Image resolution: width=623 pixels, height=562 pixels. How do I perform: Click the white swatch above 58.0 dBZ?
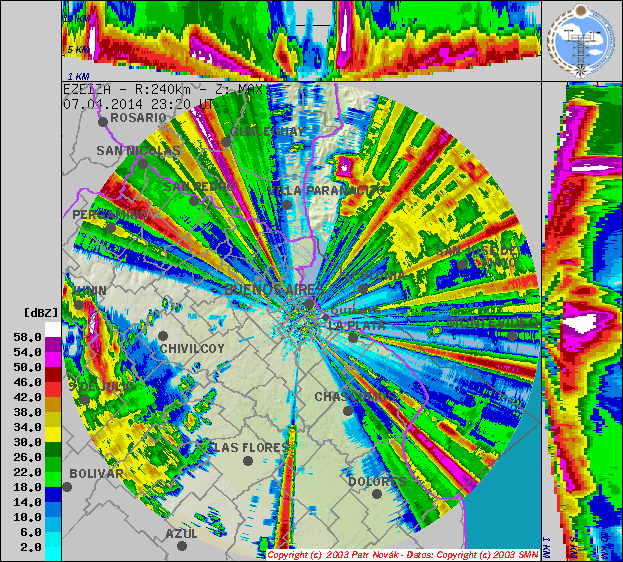click(53, 329)
